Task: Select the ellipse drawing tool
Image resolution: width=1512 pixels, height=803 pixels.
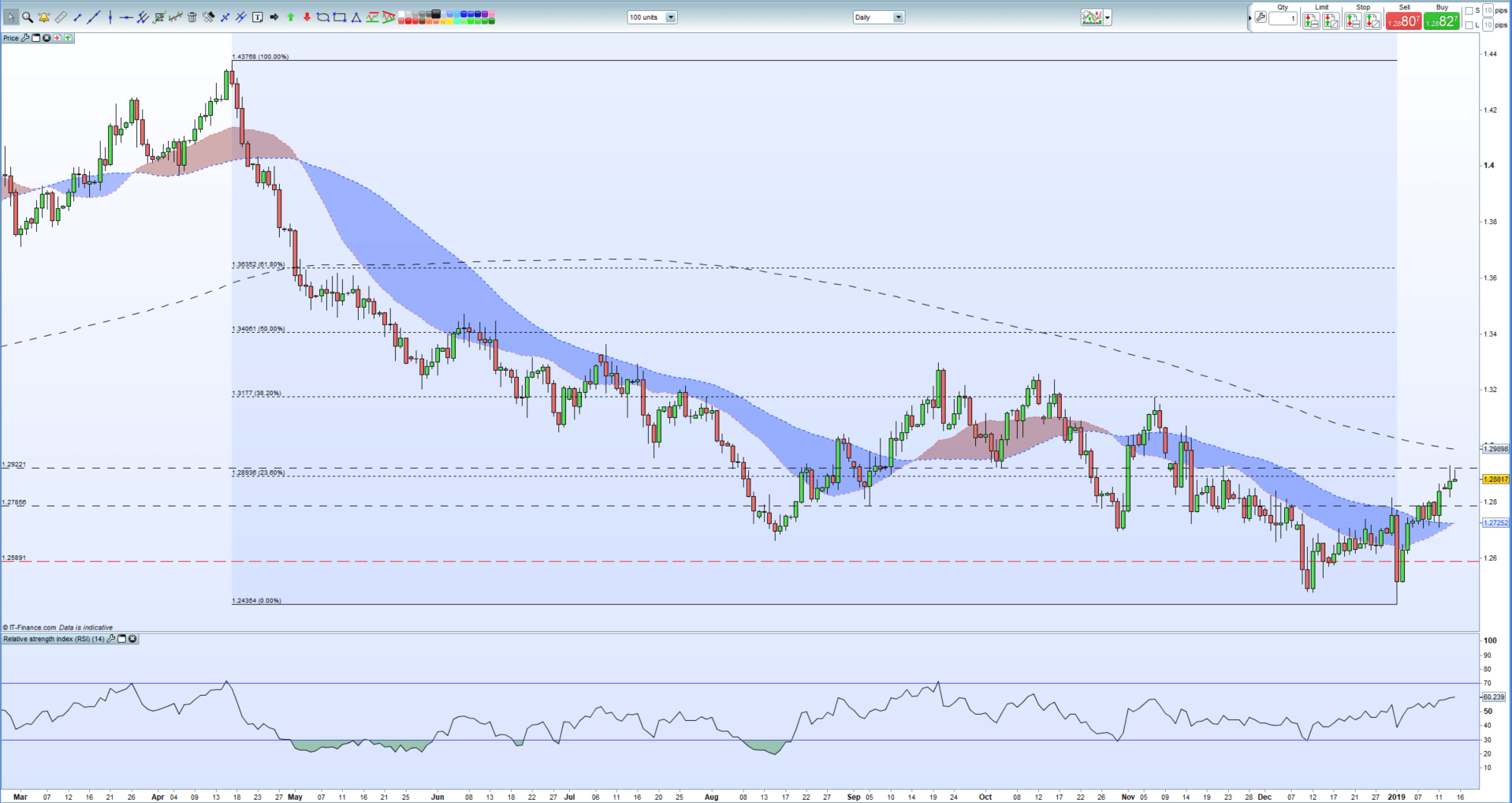Action: coord(322,17)
